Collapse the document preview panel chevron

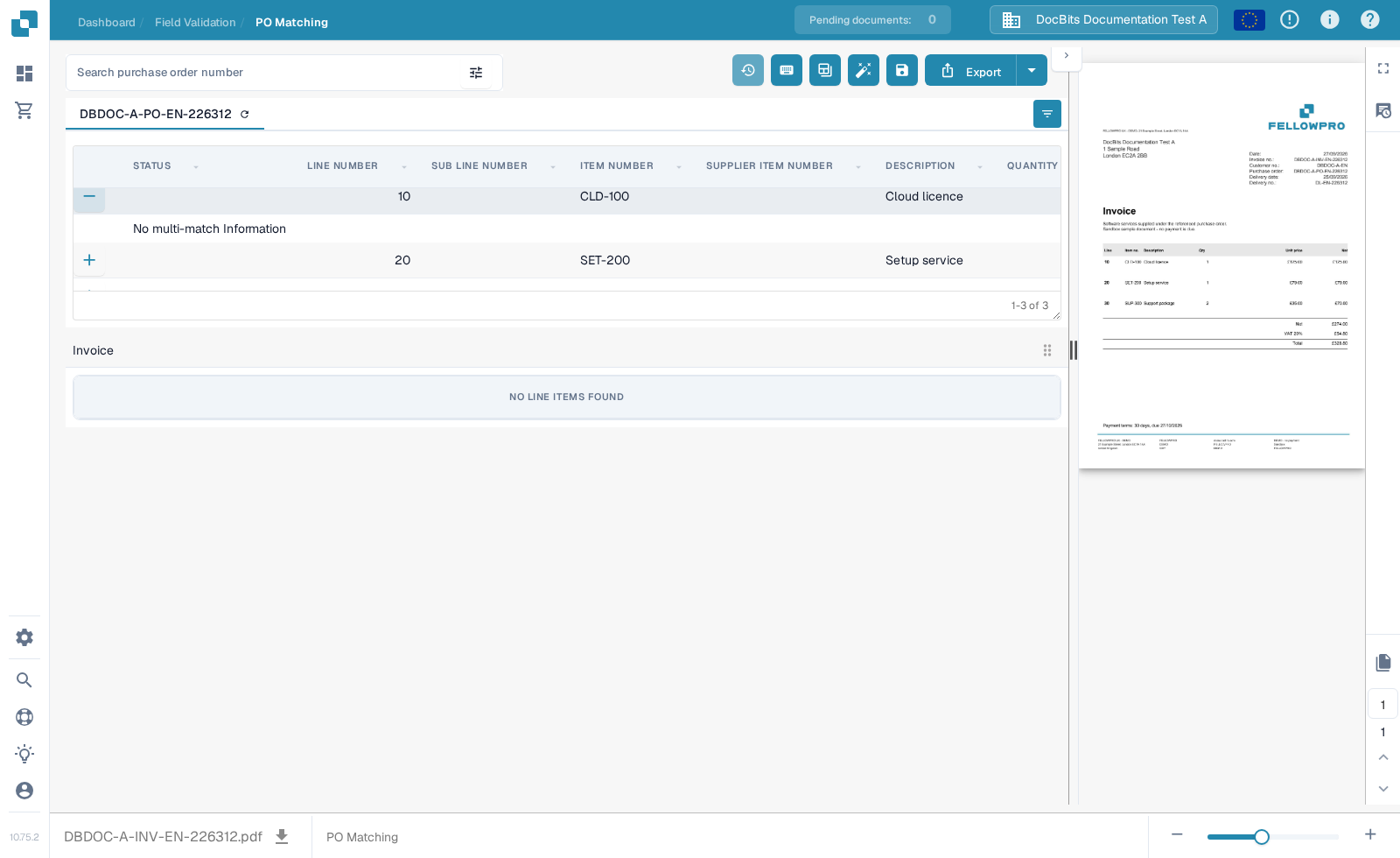pyautogui.click(x=1067, y=55)
